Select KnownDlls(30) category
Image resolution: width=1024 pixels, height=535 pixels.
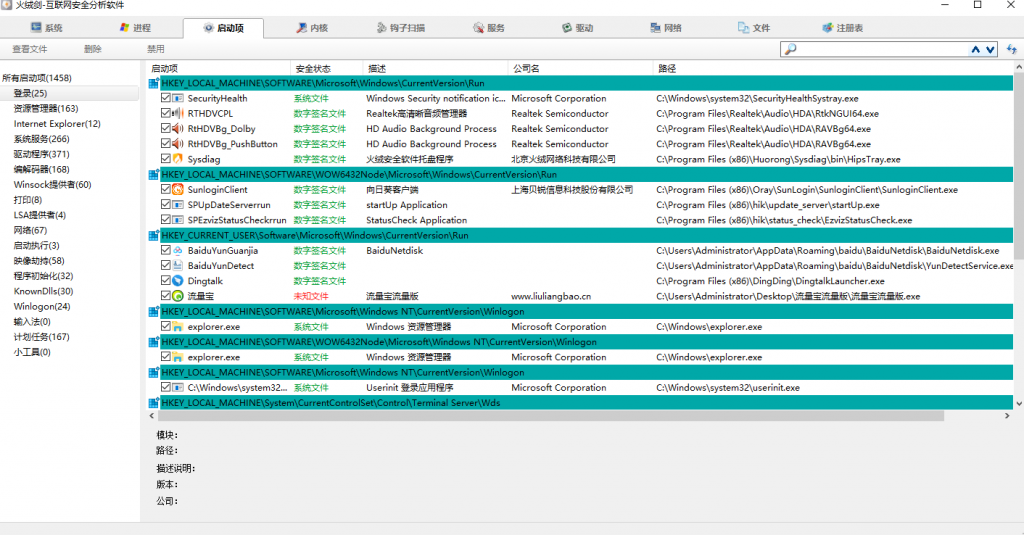tap(43, 291)
